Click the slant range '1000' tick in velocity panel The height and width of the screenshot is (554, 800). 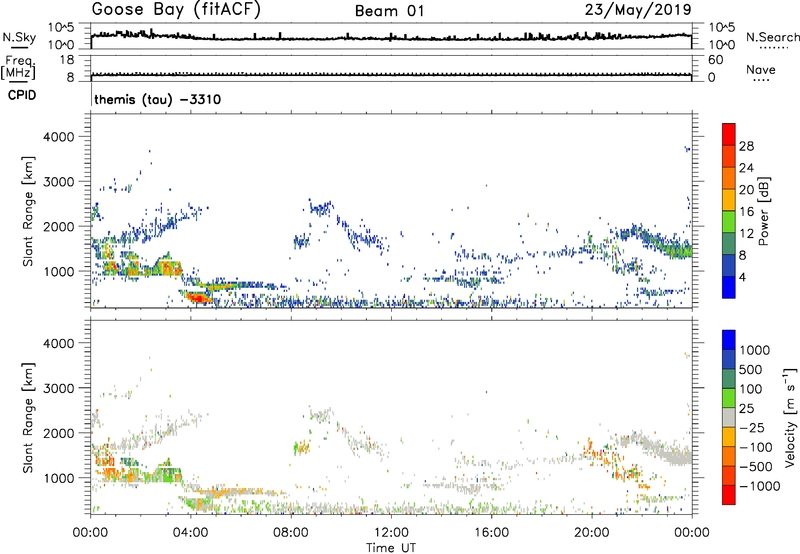(x=58, y=478)
